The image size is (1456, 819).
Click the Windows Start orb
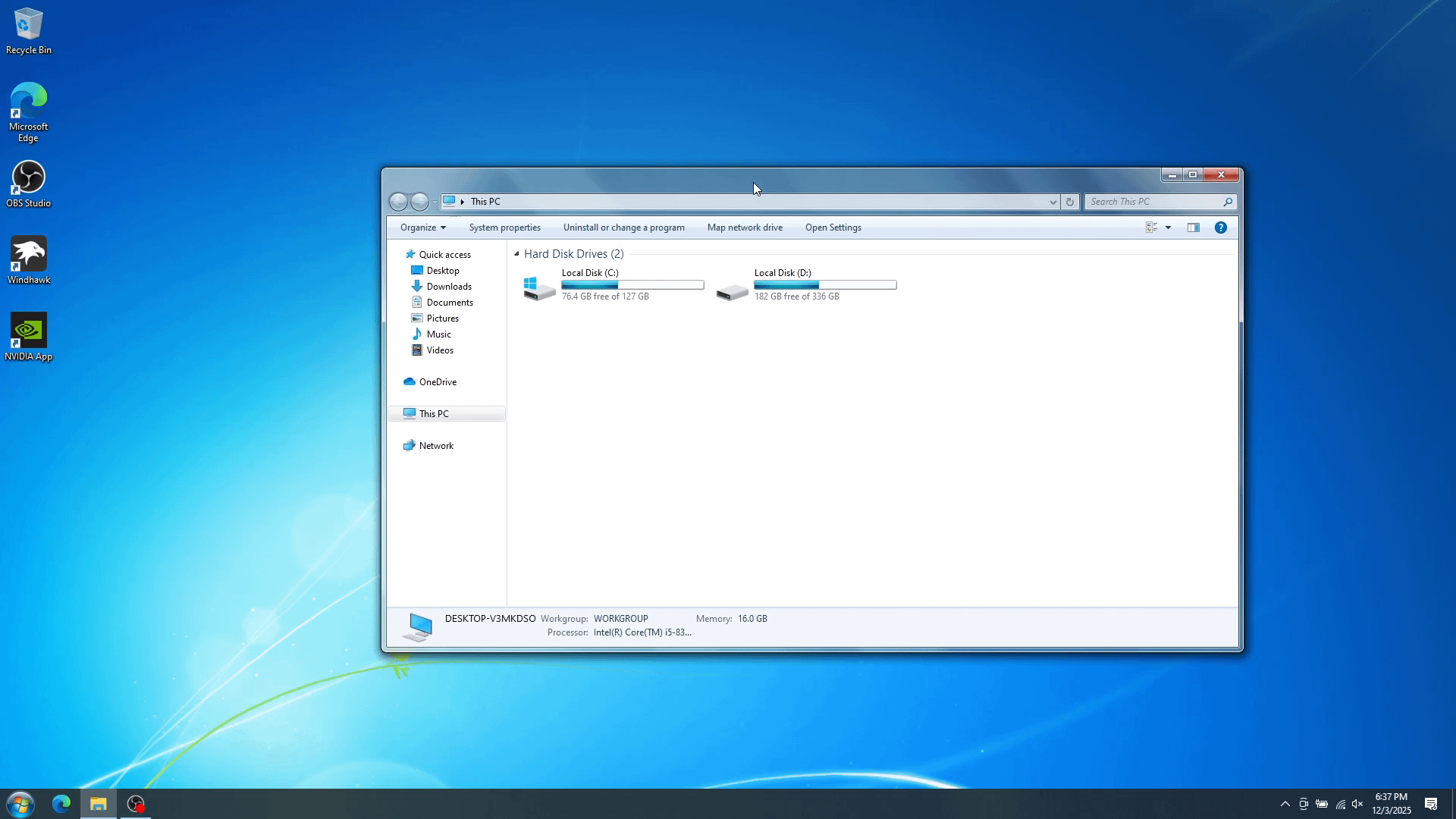click(20, 804)
